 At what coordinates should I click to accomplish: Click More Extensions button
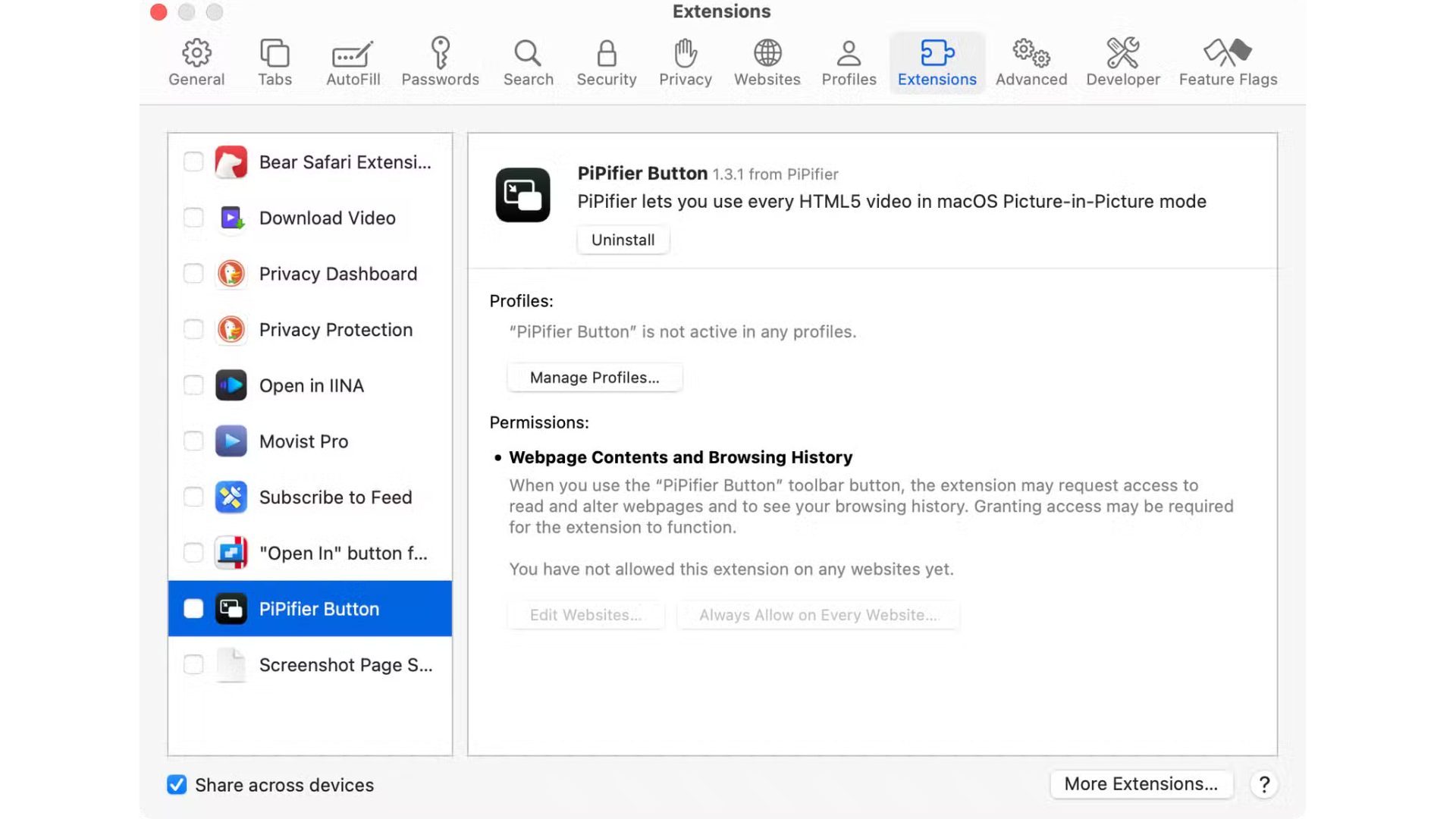tap(1141, 784)
